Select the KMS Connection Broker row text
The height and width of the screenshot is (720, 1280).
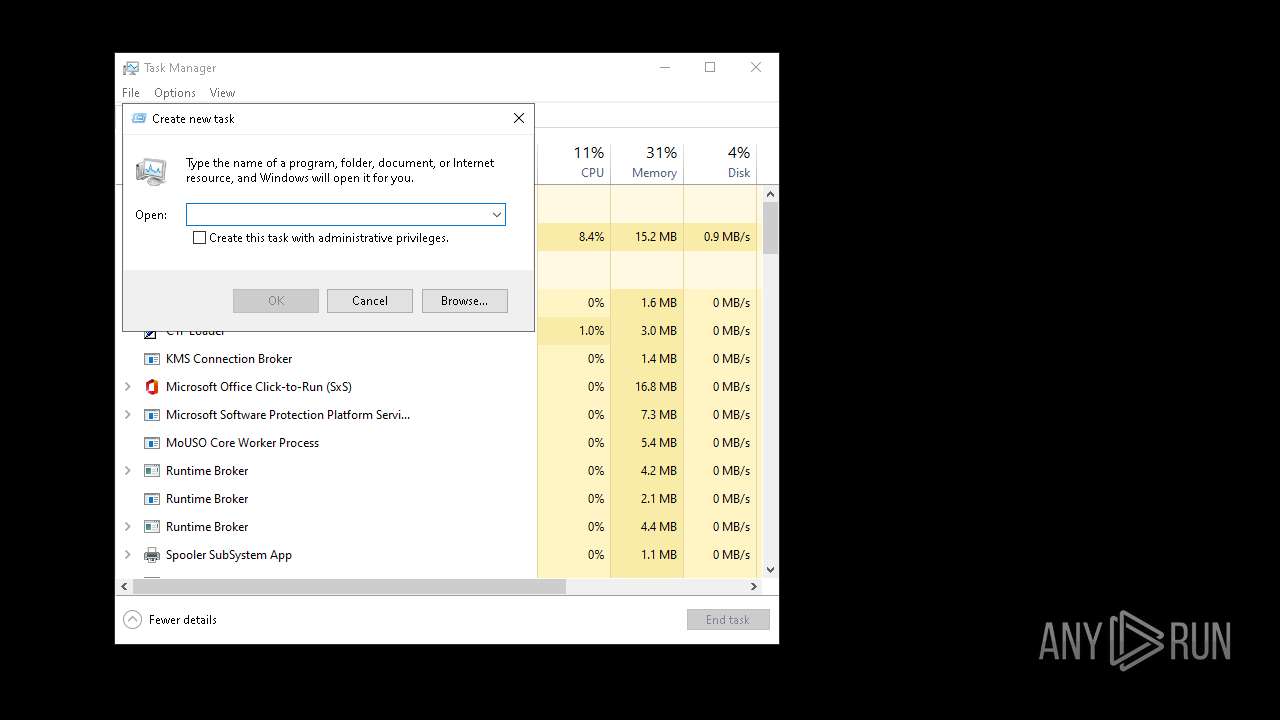pyautogui.click(x=229, y=359)
